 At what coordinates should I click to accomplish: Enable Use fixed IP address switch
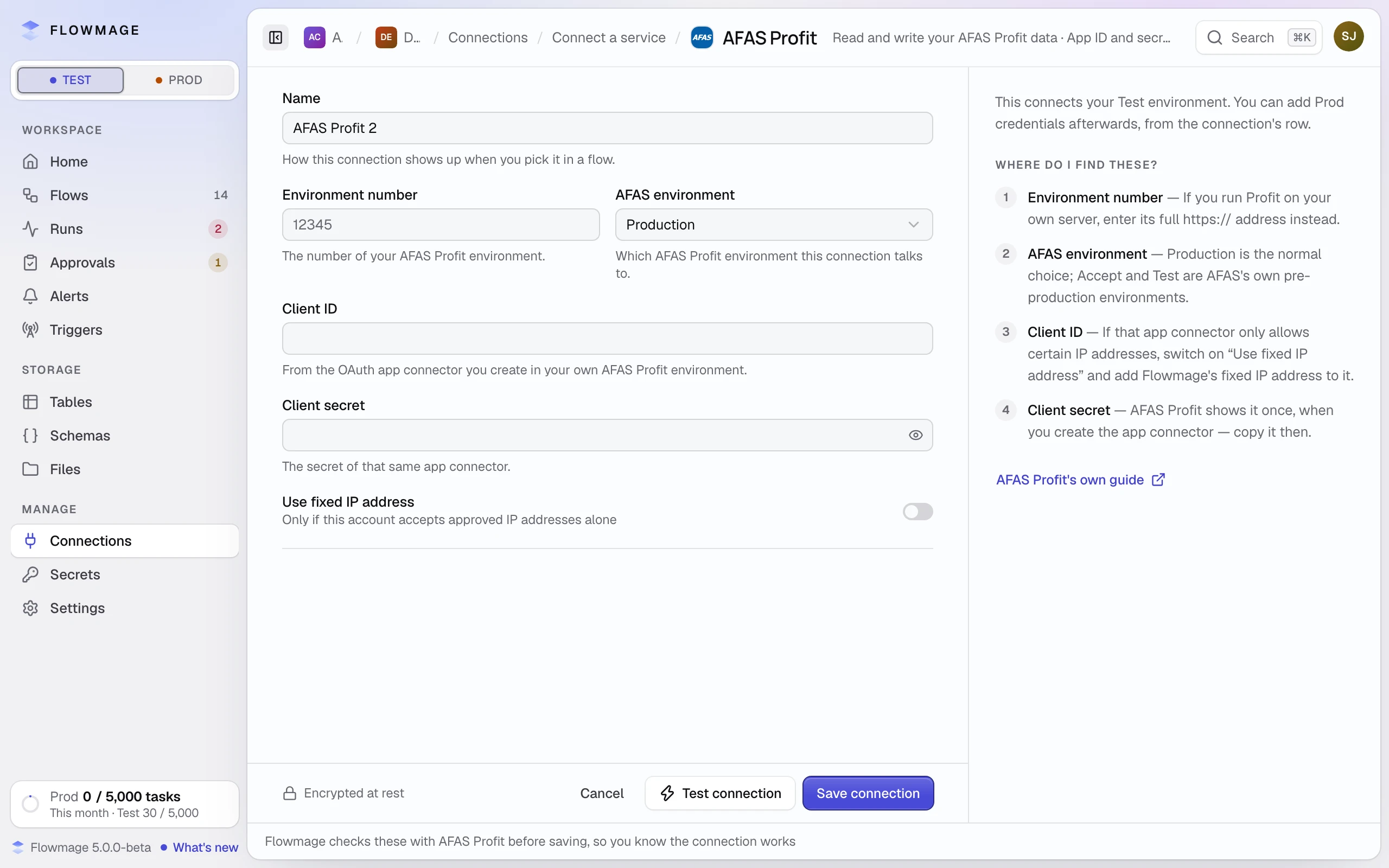917,512
